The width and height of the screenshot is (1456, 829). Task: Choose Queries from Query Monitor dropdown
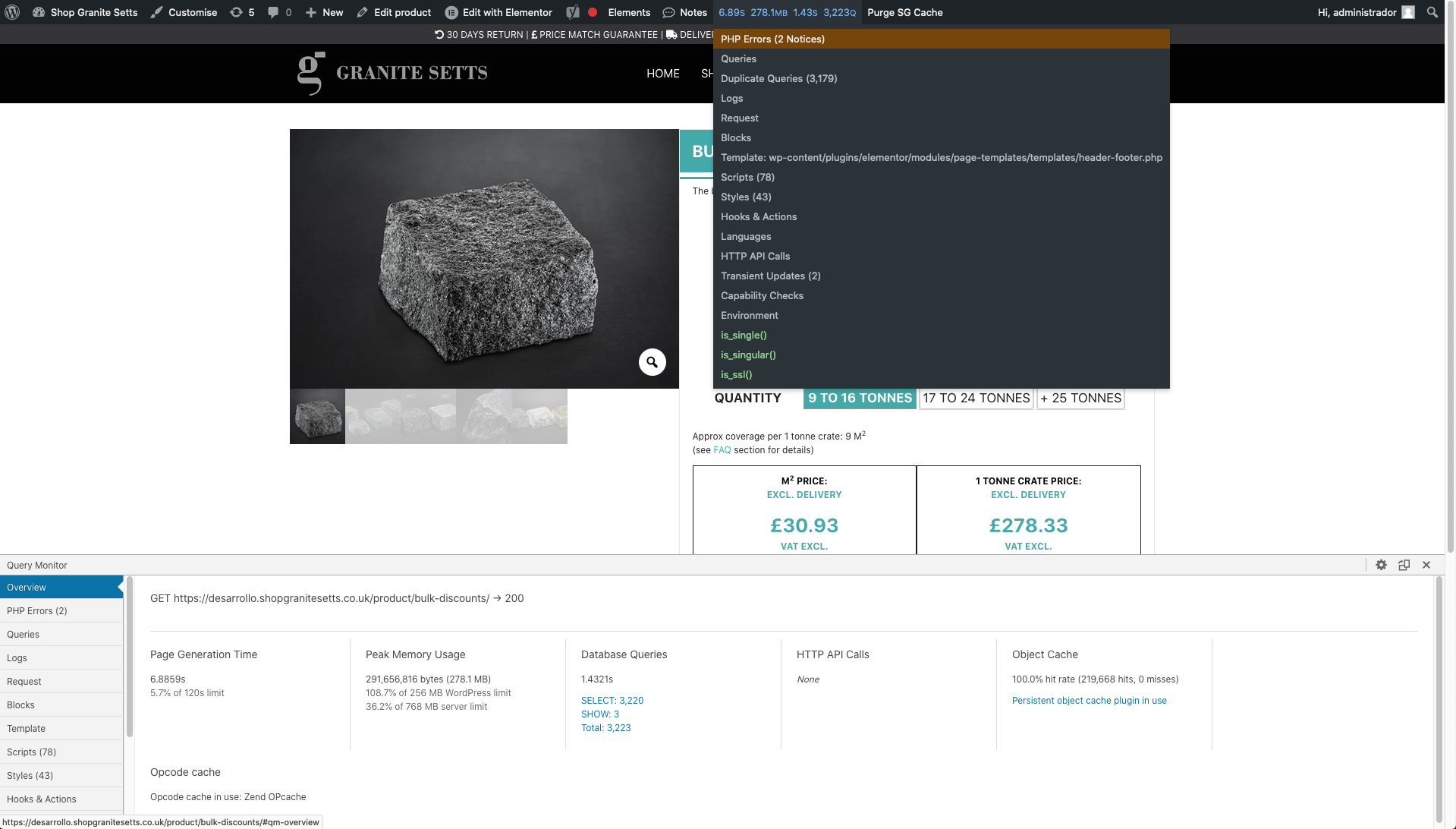coord(941,58)
